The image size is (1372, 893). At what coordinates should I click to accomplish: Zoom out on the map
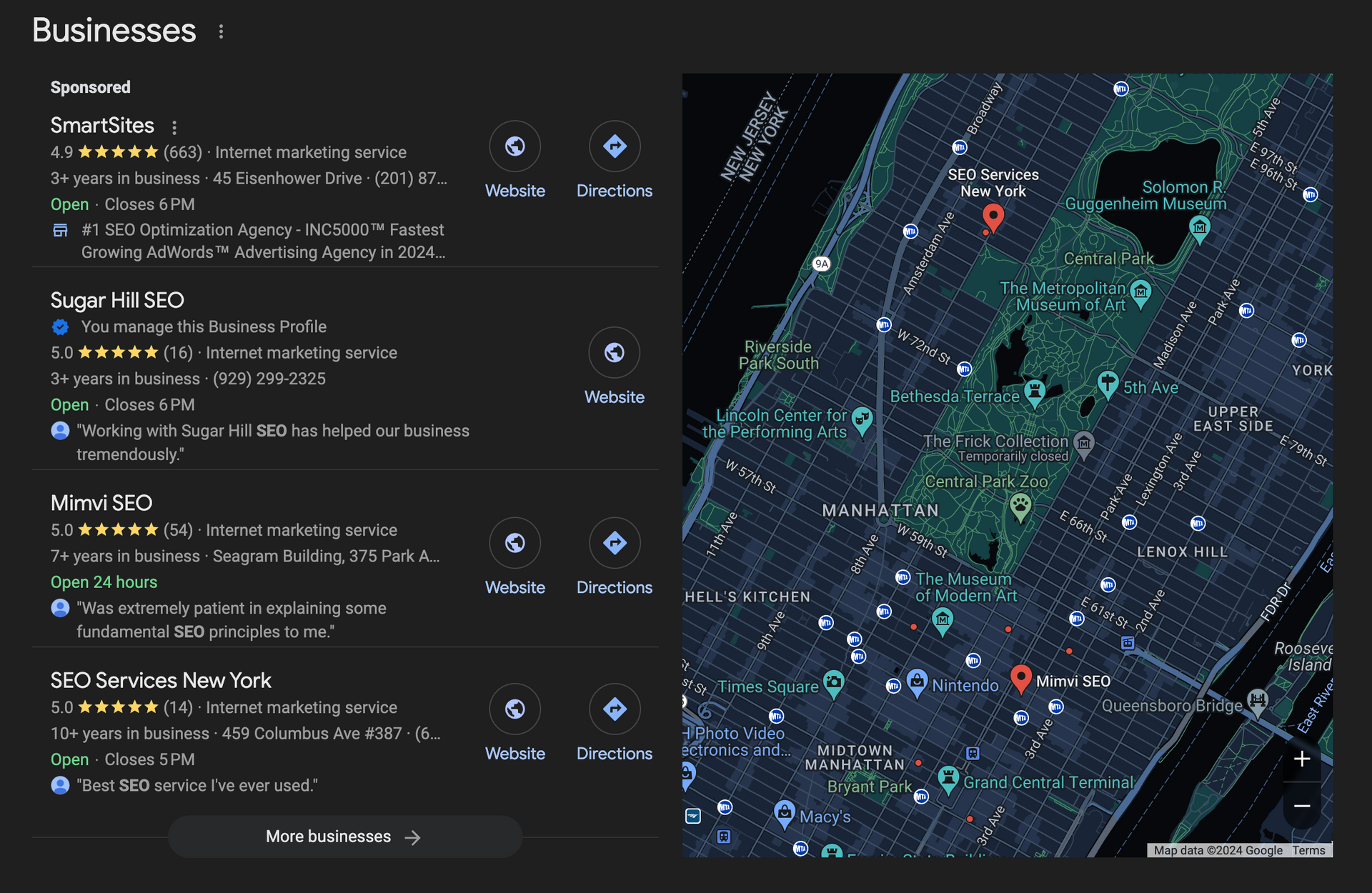click(1301, 806)
